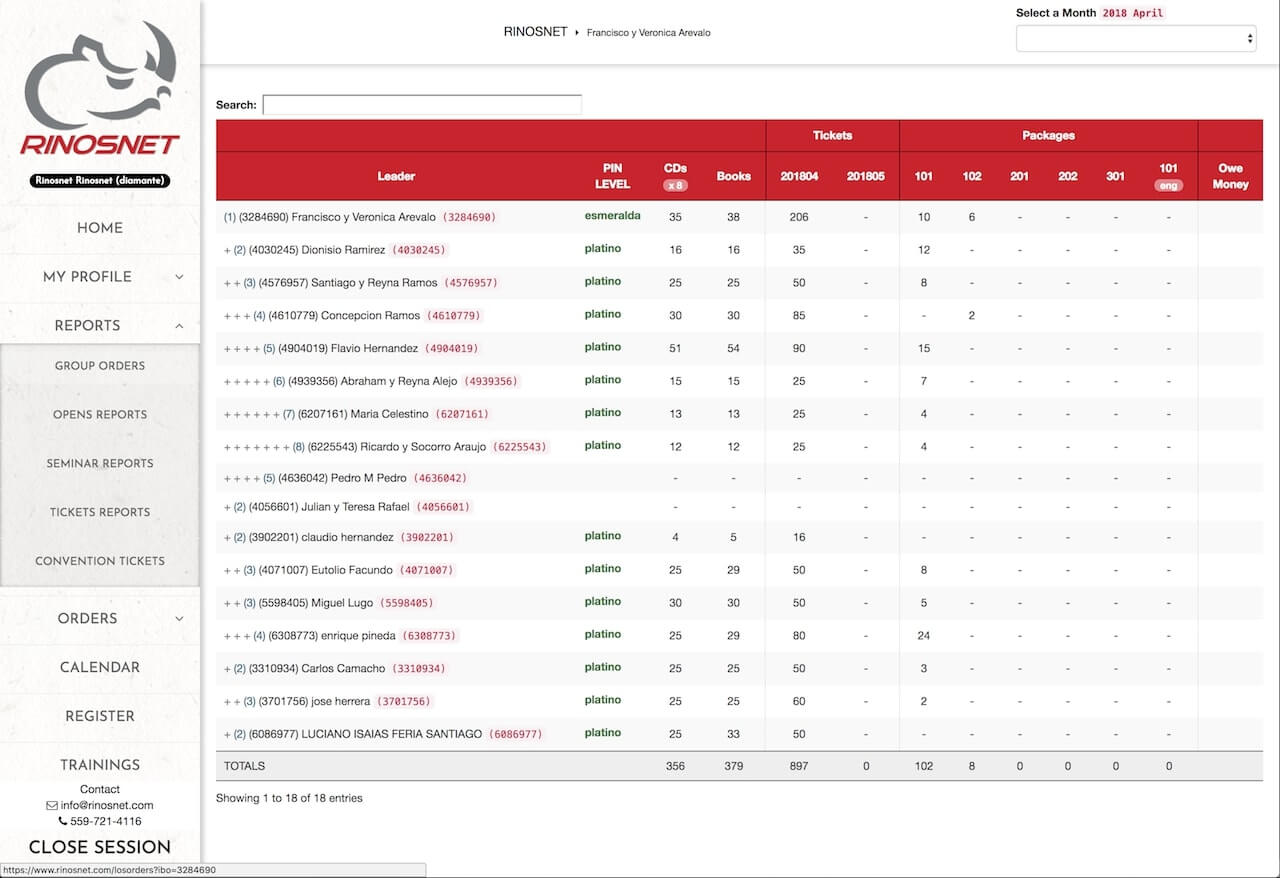Click Showing 1 to 18 entries text
Screen dimensions: 1280x878
pos(289,798)
